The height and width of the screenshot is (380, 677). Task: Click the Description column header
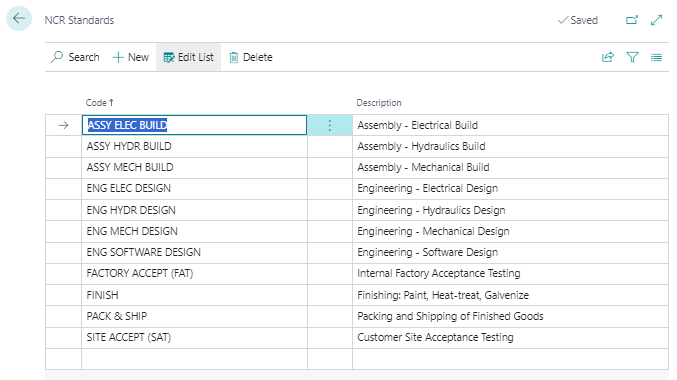click(379, 103)
